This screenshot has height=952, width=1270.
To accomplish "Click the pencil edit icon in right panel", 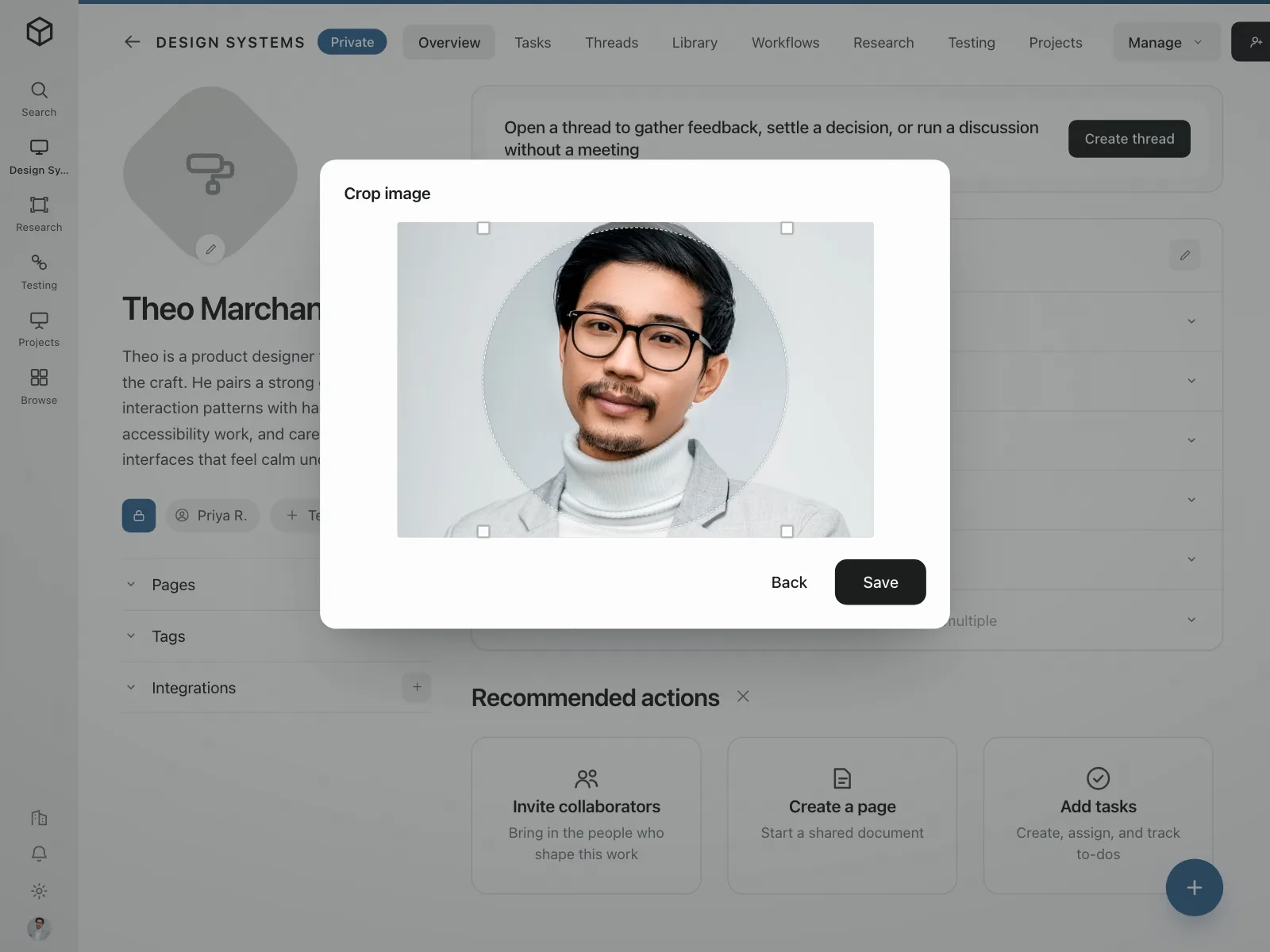I will pos(1184,255).
